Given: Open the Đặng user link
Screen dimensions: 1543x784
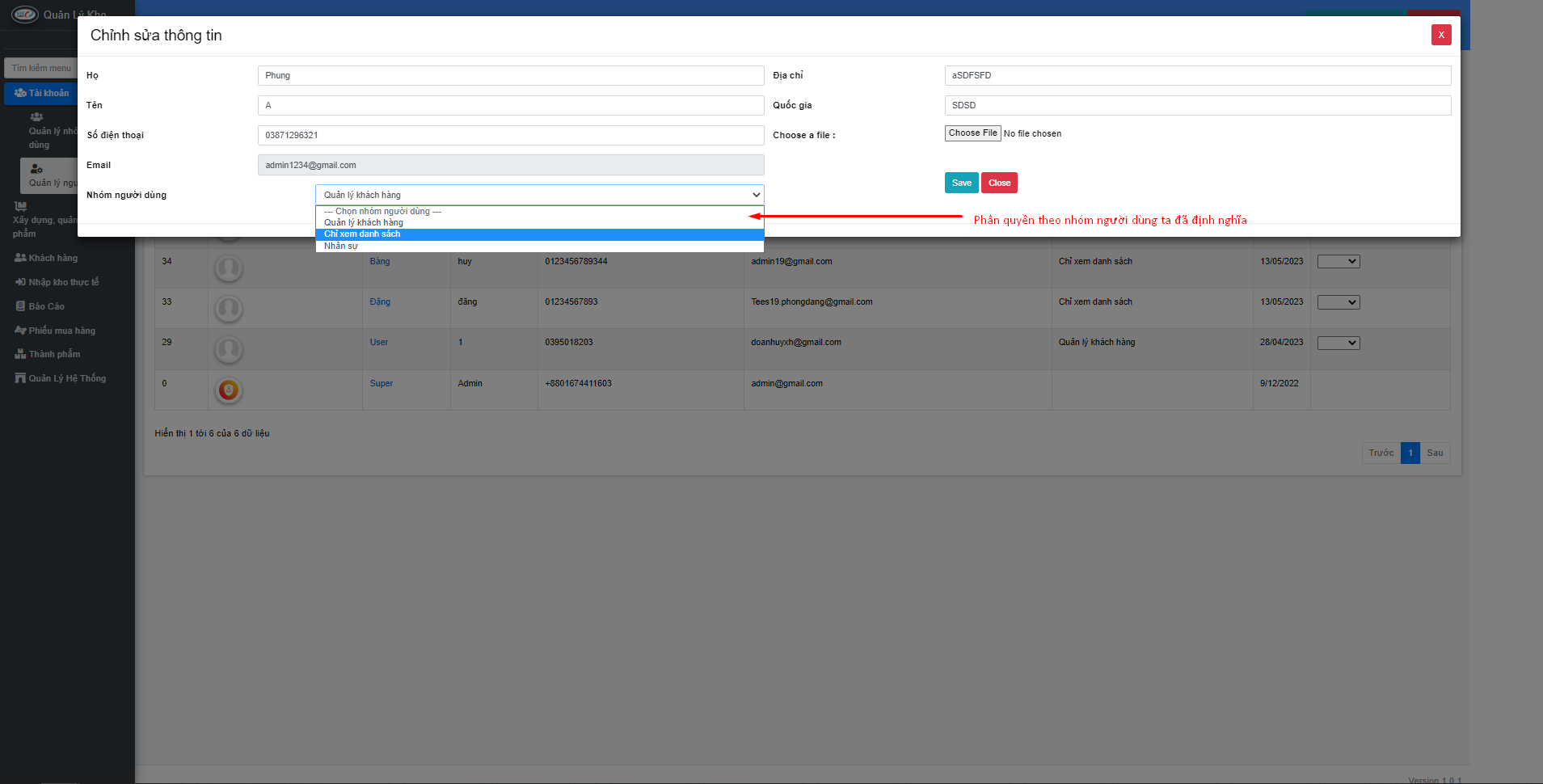Looking at the screenshot, I should (380, 301).
